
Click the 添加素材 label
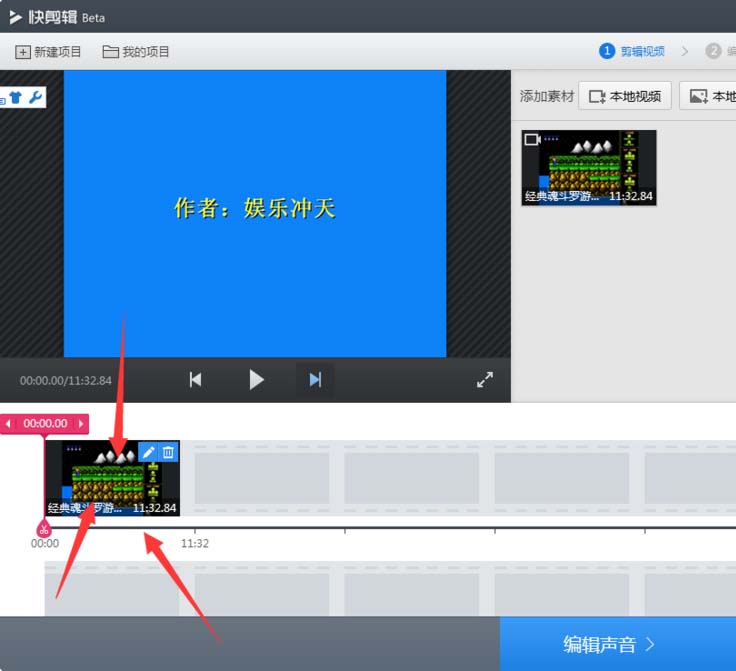coord(547,96)
